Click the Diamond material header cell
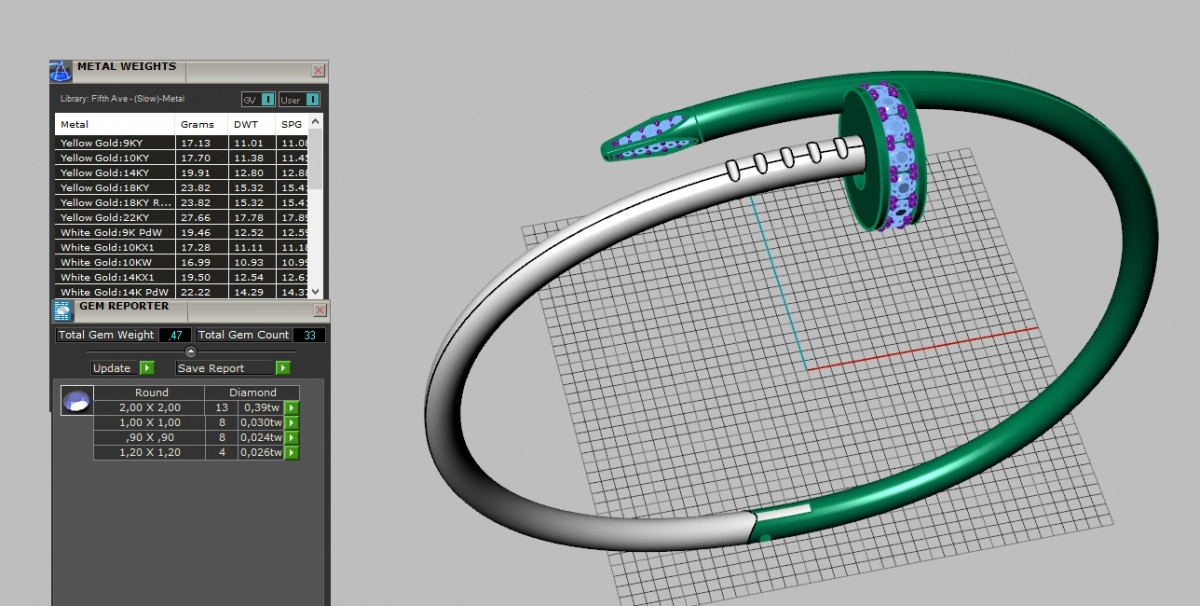Image resolution: width=1200 pixels, height=606 pixels. 251,393
